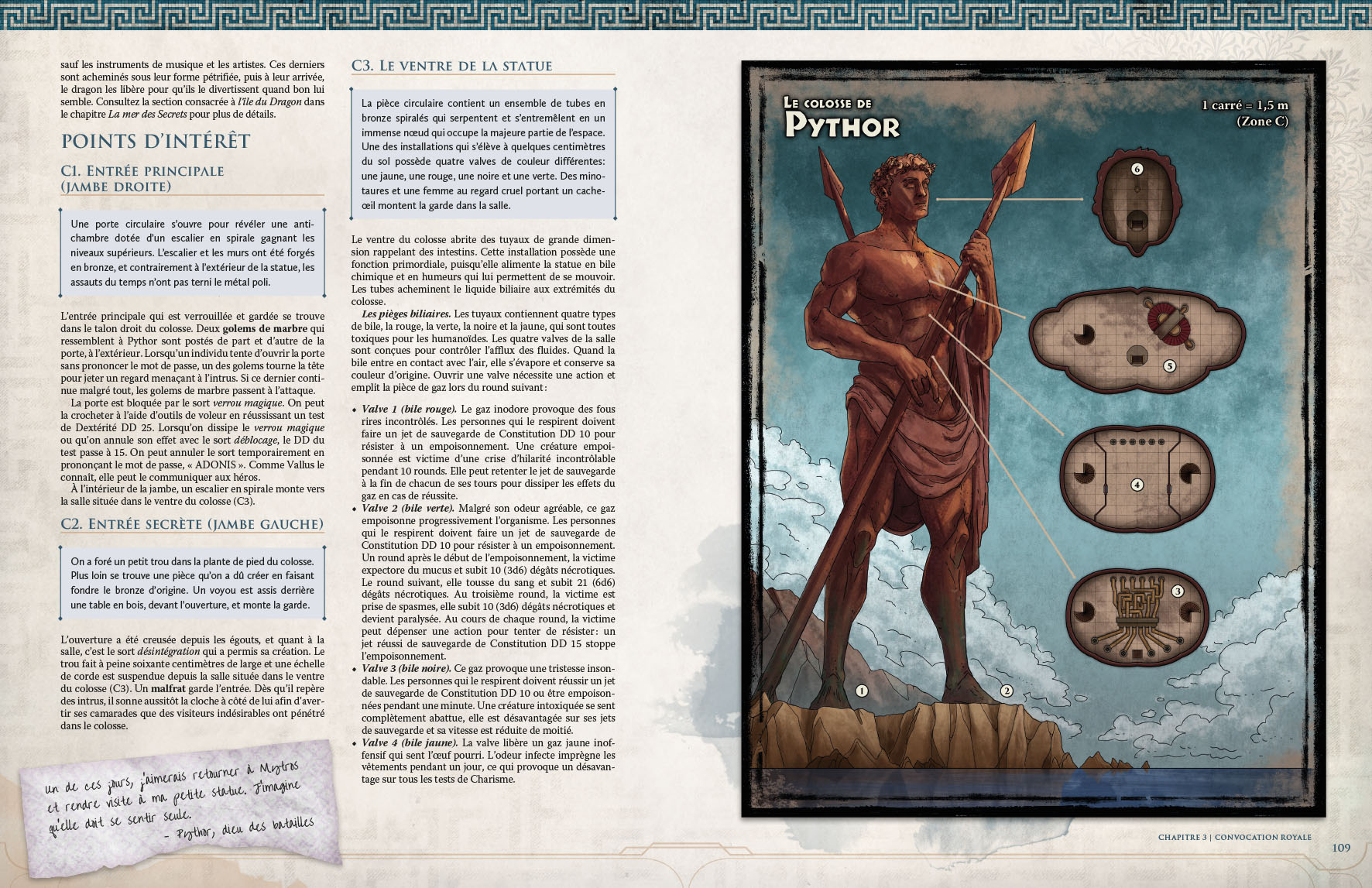The width and height of the screenshot is (1372, 888).
Task: Click the '– Pythor, dieu des batailles' signature
Action: point(239,829)
